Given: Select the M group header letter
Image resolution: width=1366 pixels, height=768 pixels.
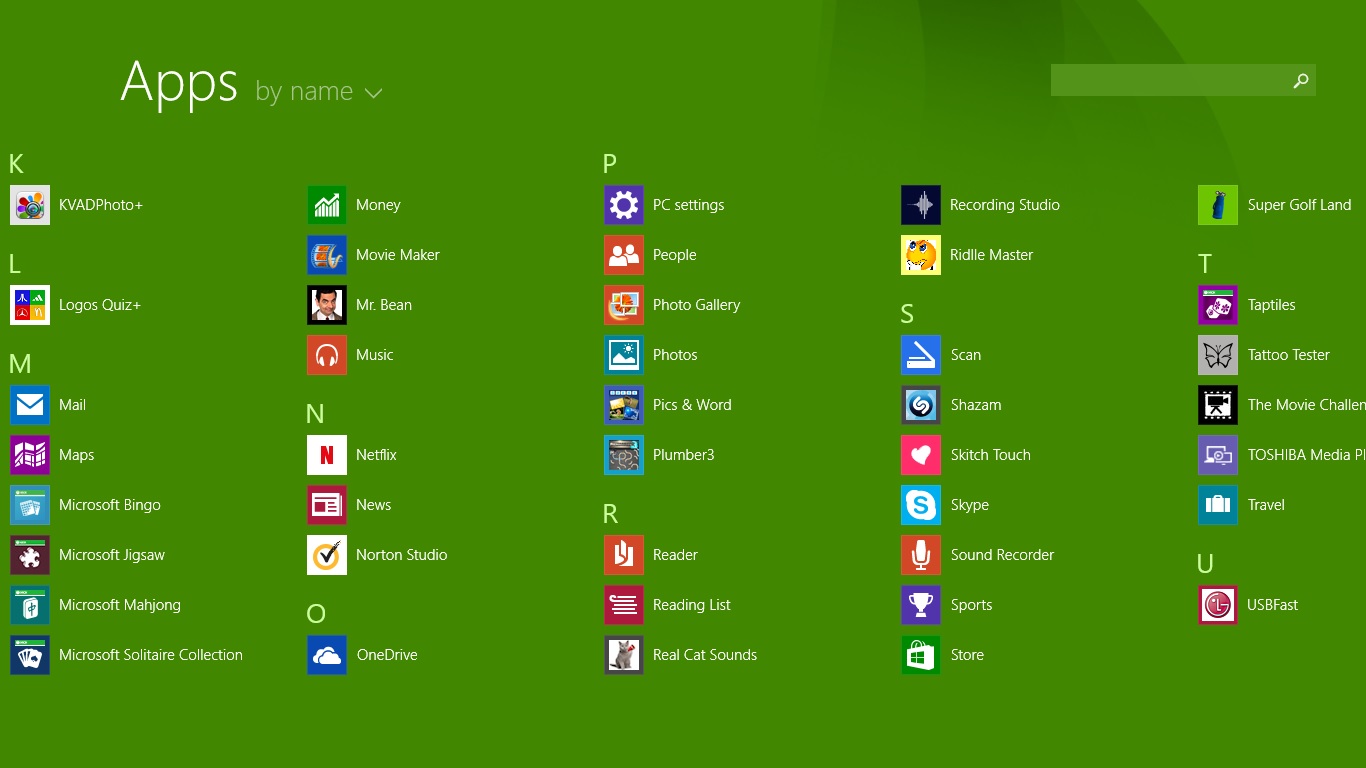Looking at the screenshot, I should [x=20, y=364].
